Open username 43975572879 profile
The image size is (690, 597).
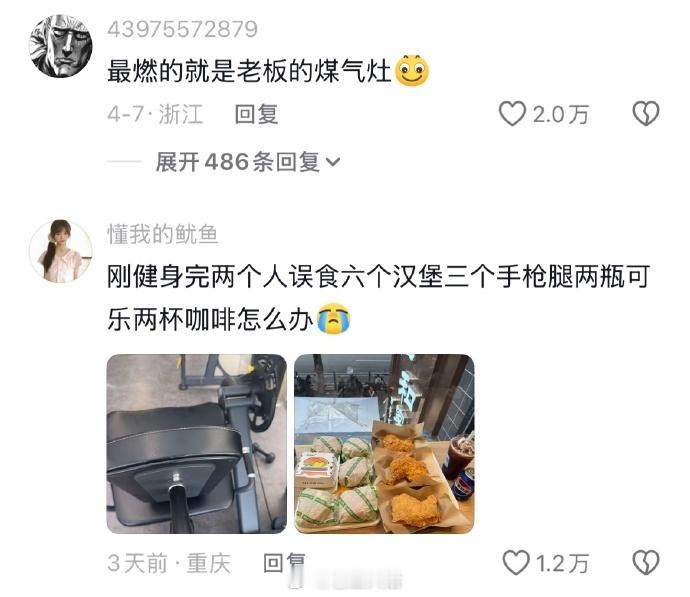click(182, 29)
